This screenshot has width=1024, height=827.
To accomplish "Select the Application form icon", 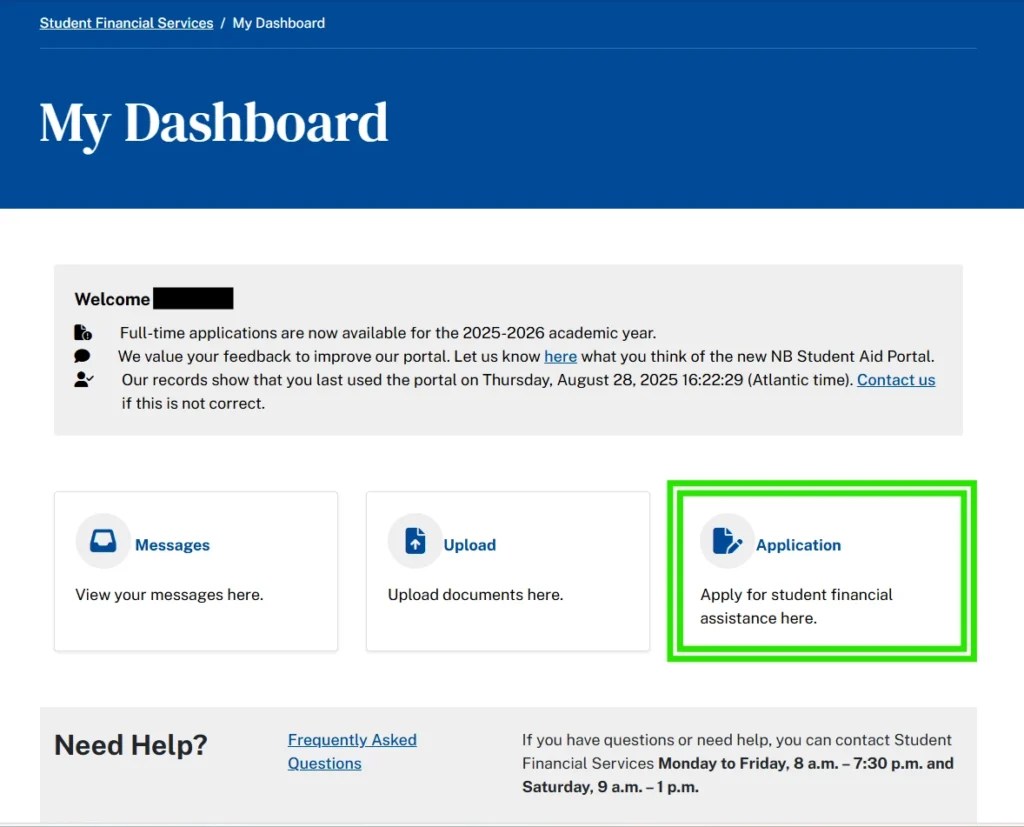I will pos(727,540).
